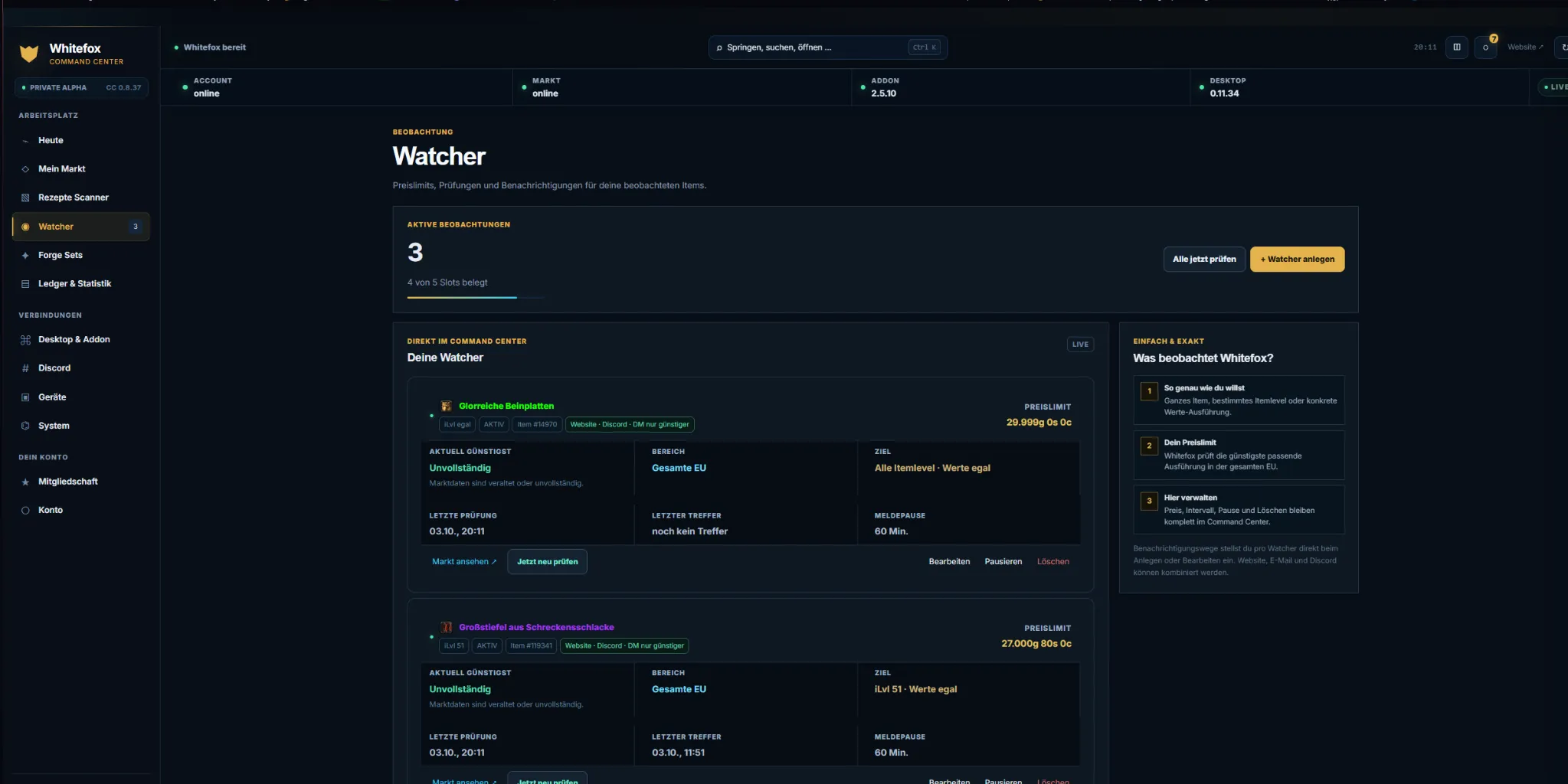This screenshot has width=1568, height=784.
Task: Click the 'Item #119341' tag
Action: 531,646
